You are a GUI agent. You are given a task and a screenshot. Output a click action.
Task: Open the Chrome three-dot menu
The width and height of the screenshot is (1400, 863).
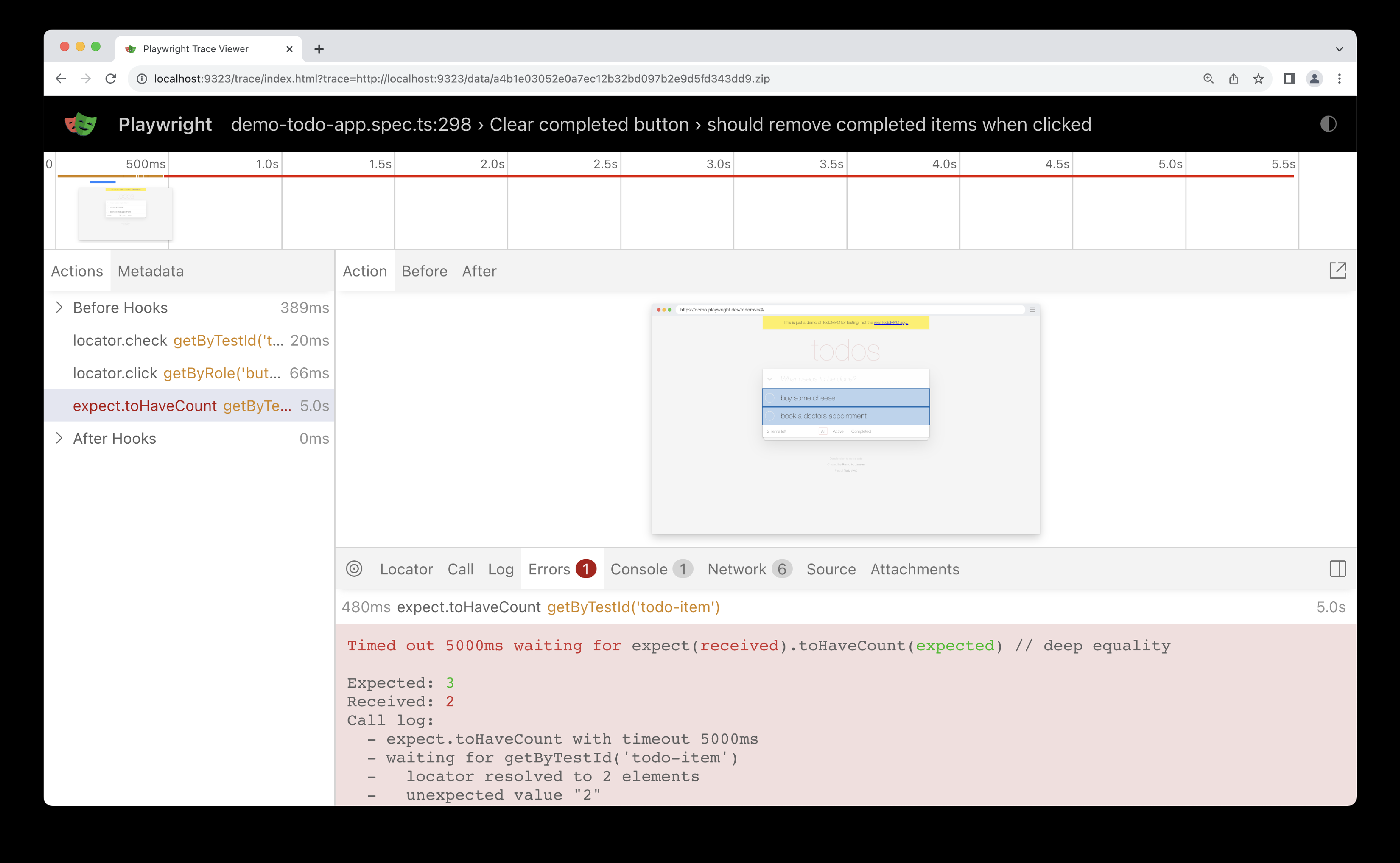(x=1340, y=79)
